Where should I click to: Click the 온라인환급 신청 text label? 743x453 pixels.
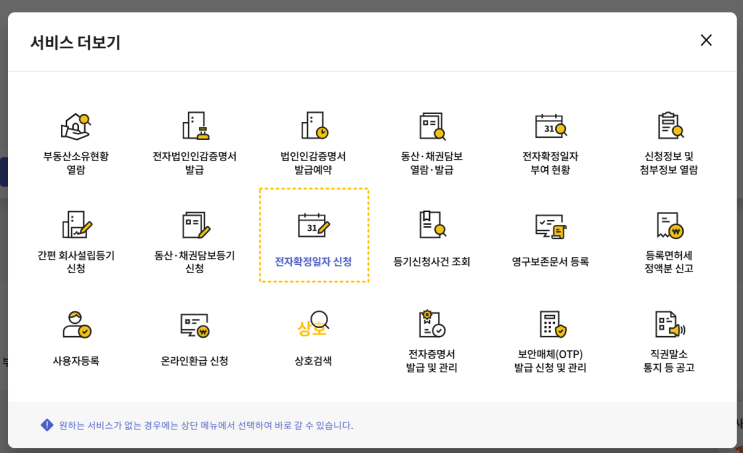194,361
